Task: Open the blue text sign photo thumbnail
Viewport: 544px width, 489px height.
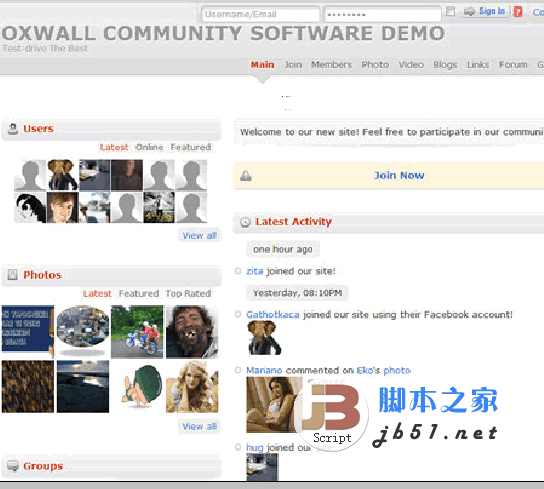Action: point(28,331)
